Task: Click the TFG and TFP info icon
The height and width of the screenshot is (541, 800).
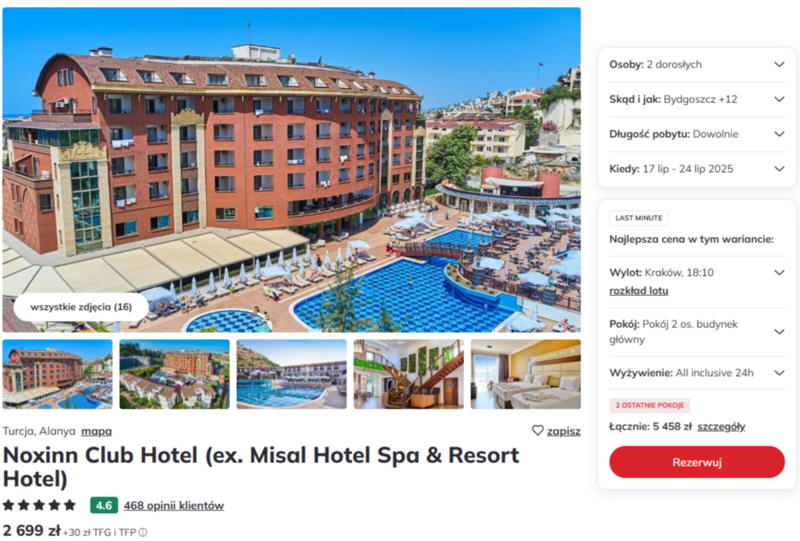Action: pyautogui.click(x=143, y=532)
